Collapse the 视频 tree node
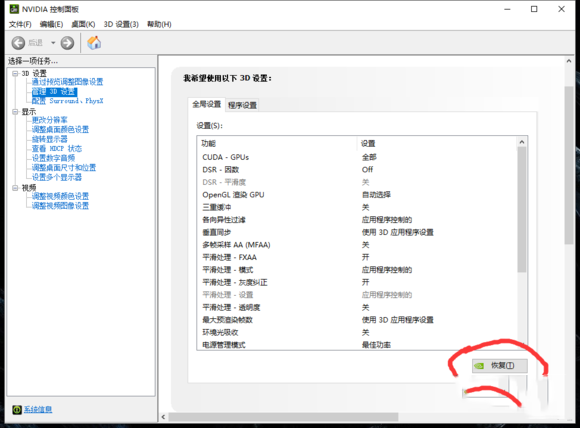This screenshot has height=428, width=580. tap(15, 188)
